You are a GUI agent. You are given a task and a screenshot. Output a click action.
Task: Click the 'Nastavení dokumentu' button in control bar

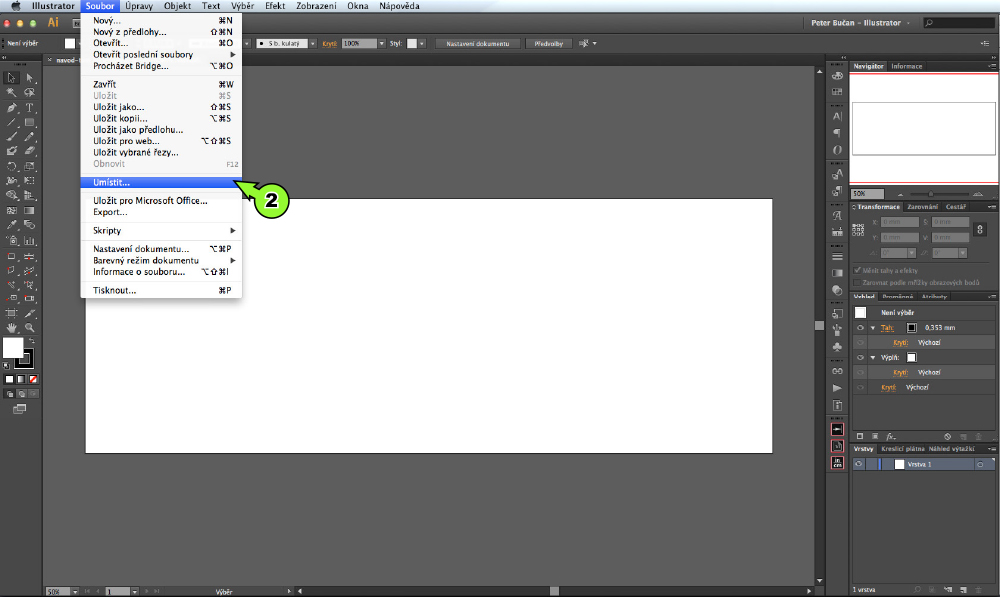pyautogui.click(x=477, y=43)
